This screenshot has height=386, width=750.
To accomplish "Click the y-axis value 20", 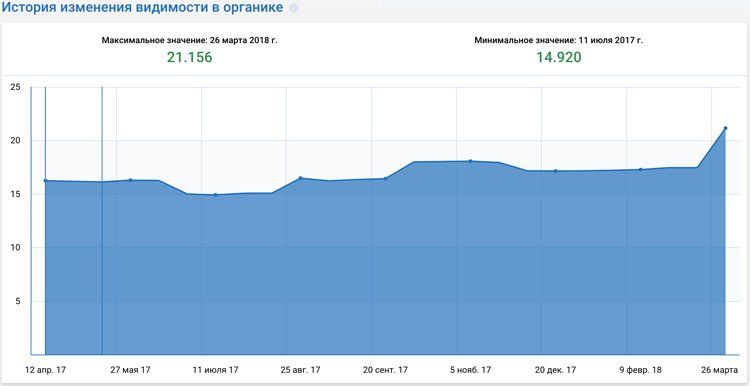I will pos(15,141).
